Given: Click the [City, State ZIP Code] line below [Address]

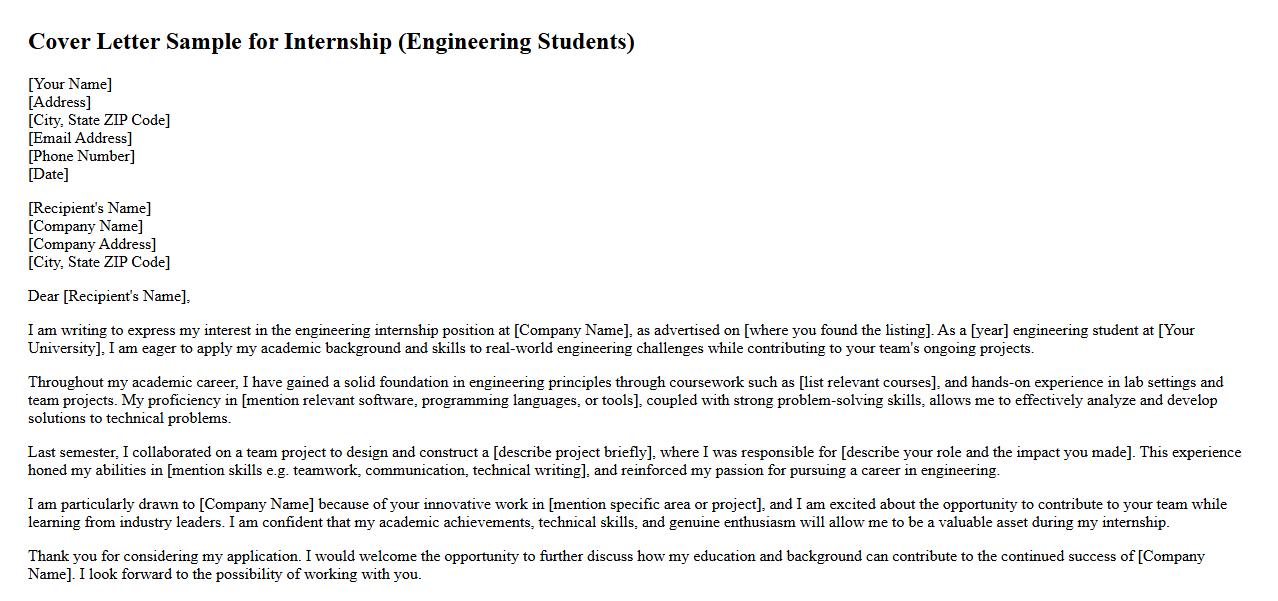Looking at the screenshot, I should point(99,120).
